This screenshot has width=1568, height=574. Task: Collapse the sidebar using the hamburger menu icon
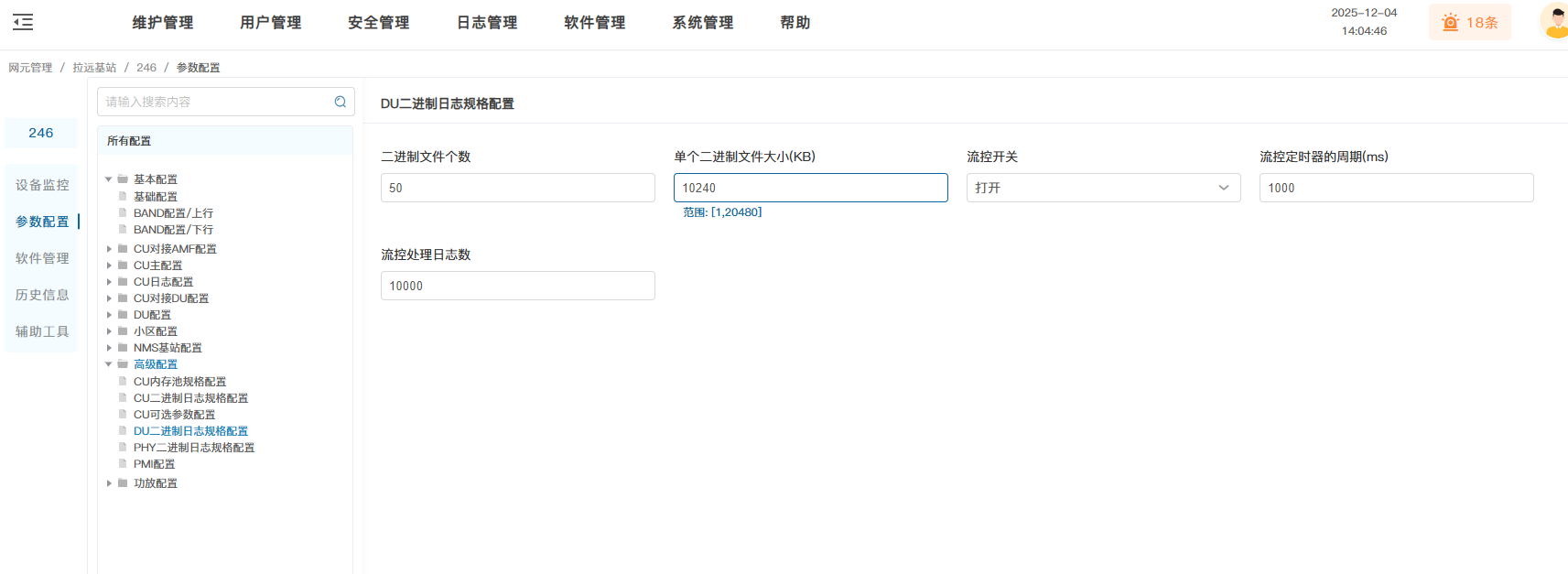point(23,22)
